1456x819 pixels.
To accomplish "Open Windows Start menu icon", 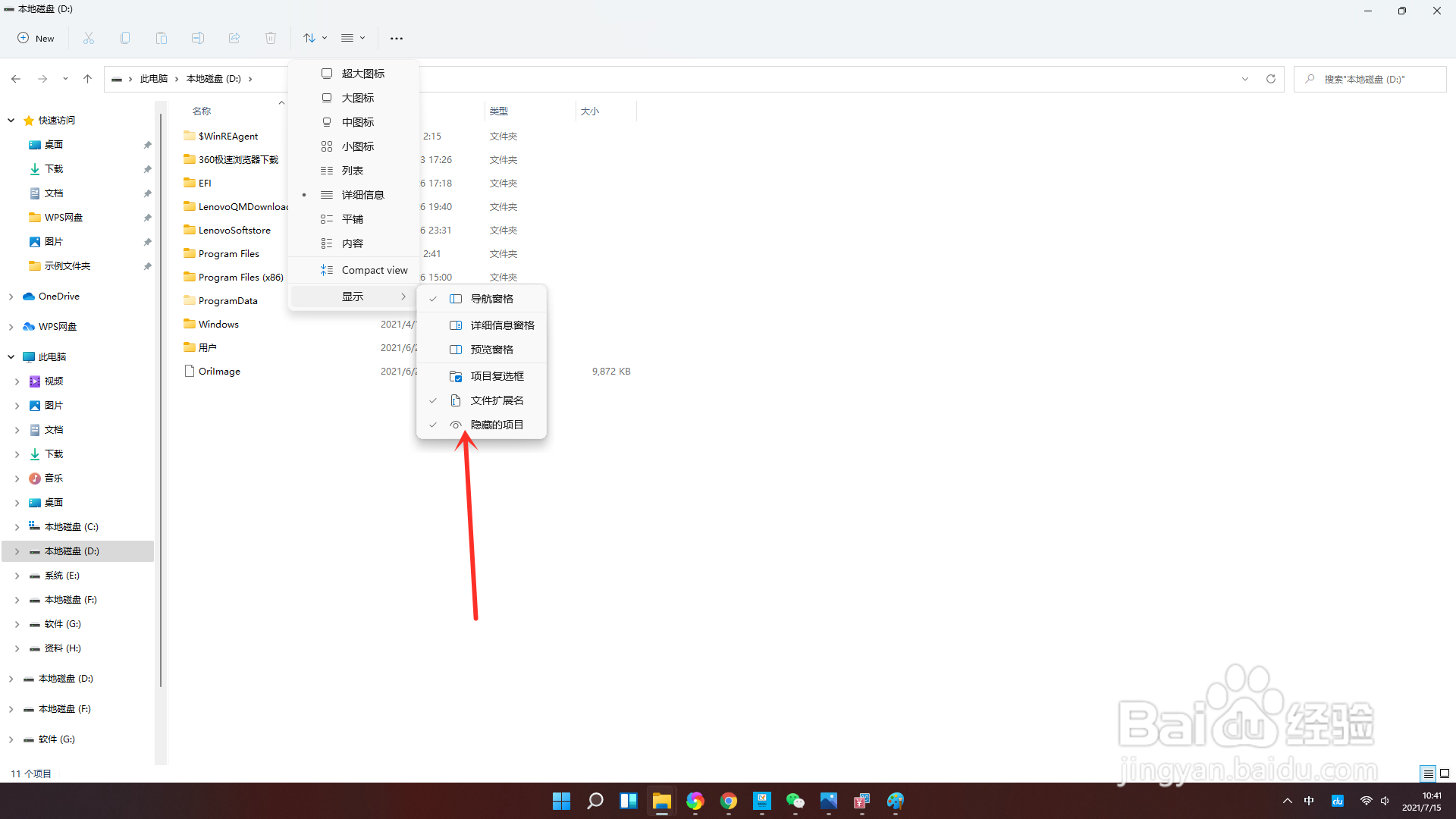I will coord(561,801).
